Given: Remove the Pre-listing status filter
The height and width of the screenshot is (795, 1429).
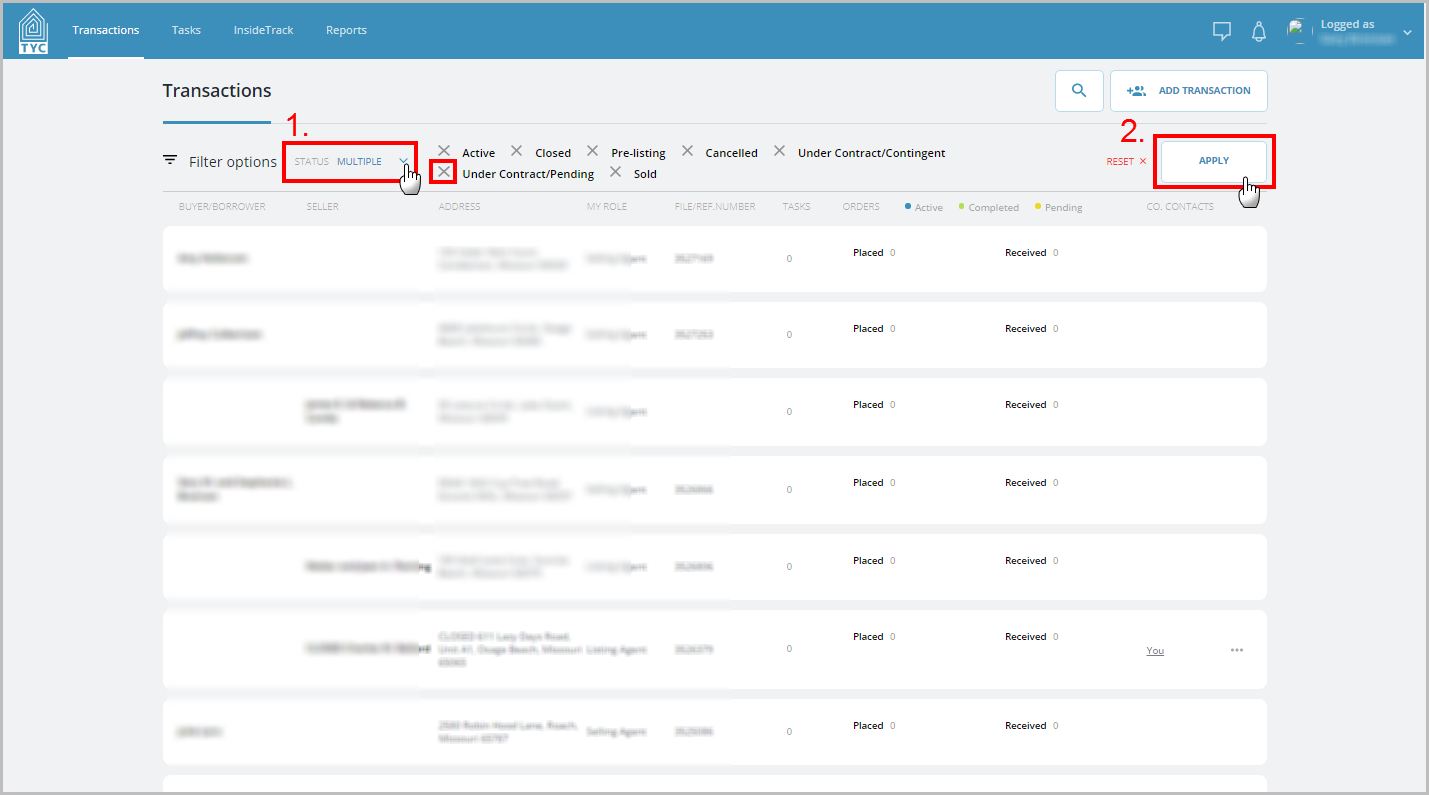Looking at the screenshot, I should point(592,151).
